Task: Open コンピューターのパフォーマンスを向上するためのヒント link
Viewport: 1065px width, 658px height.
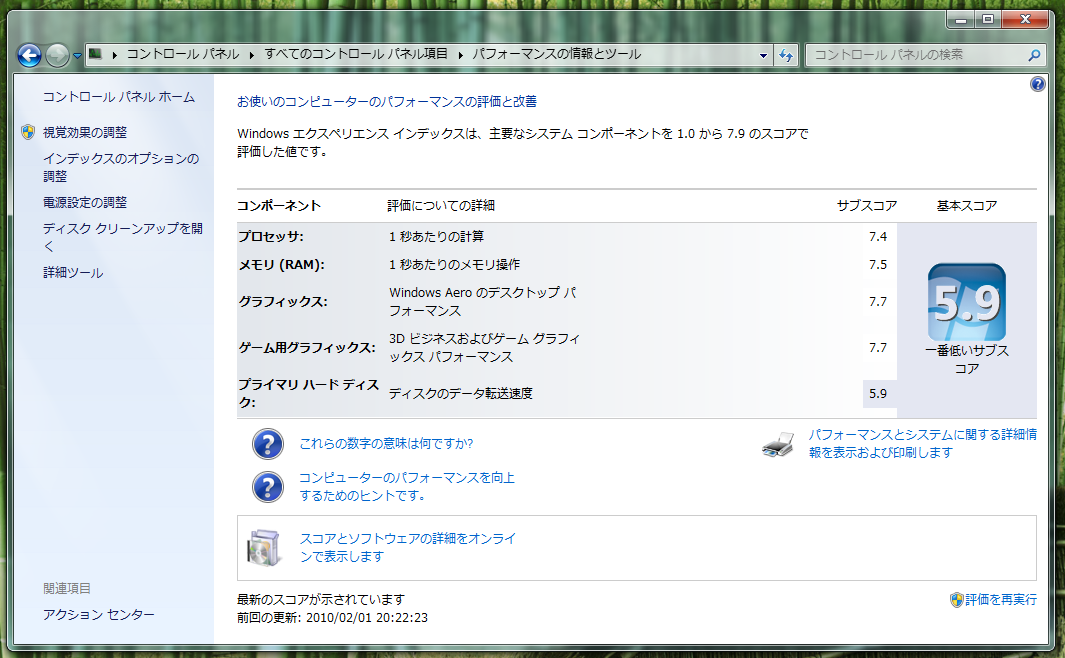Action: click(x=407, y=487)
